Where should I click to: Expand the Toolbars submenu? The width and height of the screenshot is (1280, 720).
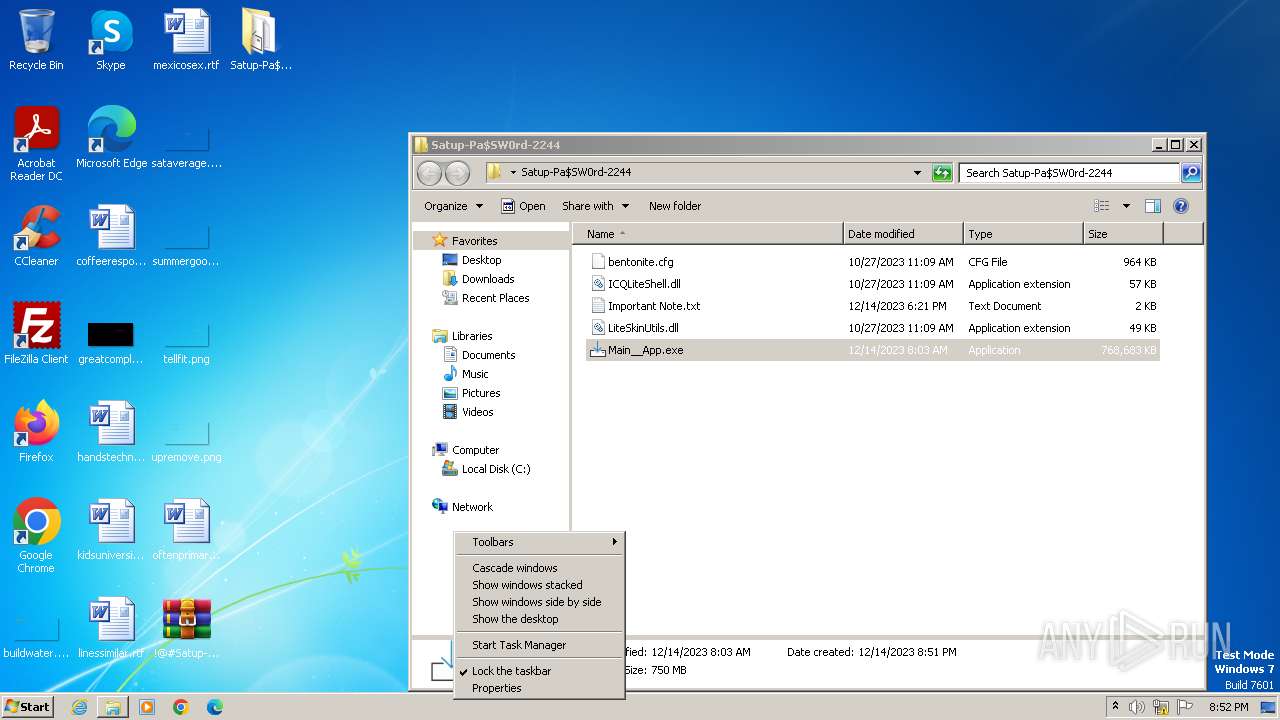(x=540, y=542)
